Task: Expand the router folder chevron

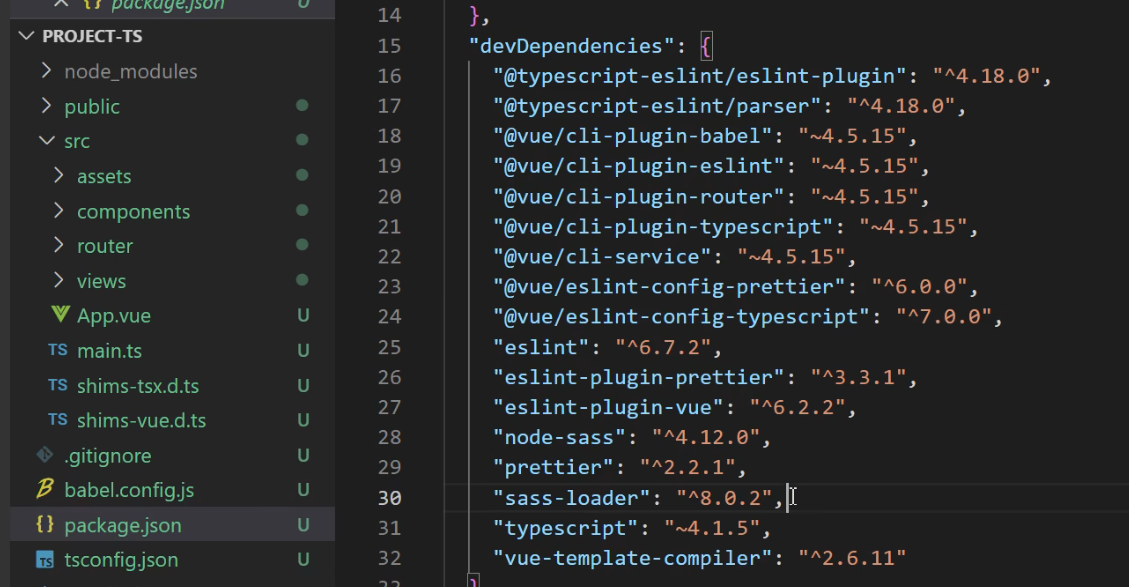Action: pos(59,246)
